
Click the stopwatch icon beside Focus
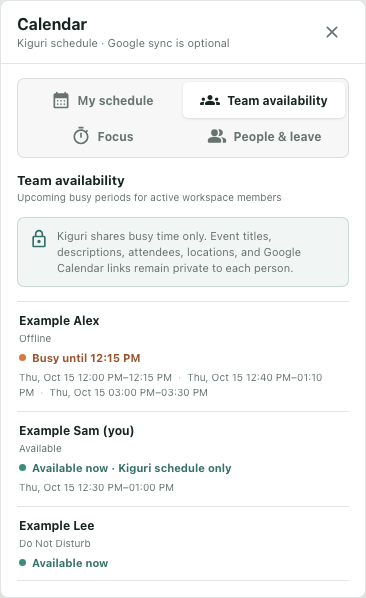pos(81,136)
